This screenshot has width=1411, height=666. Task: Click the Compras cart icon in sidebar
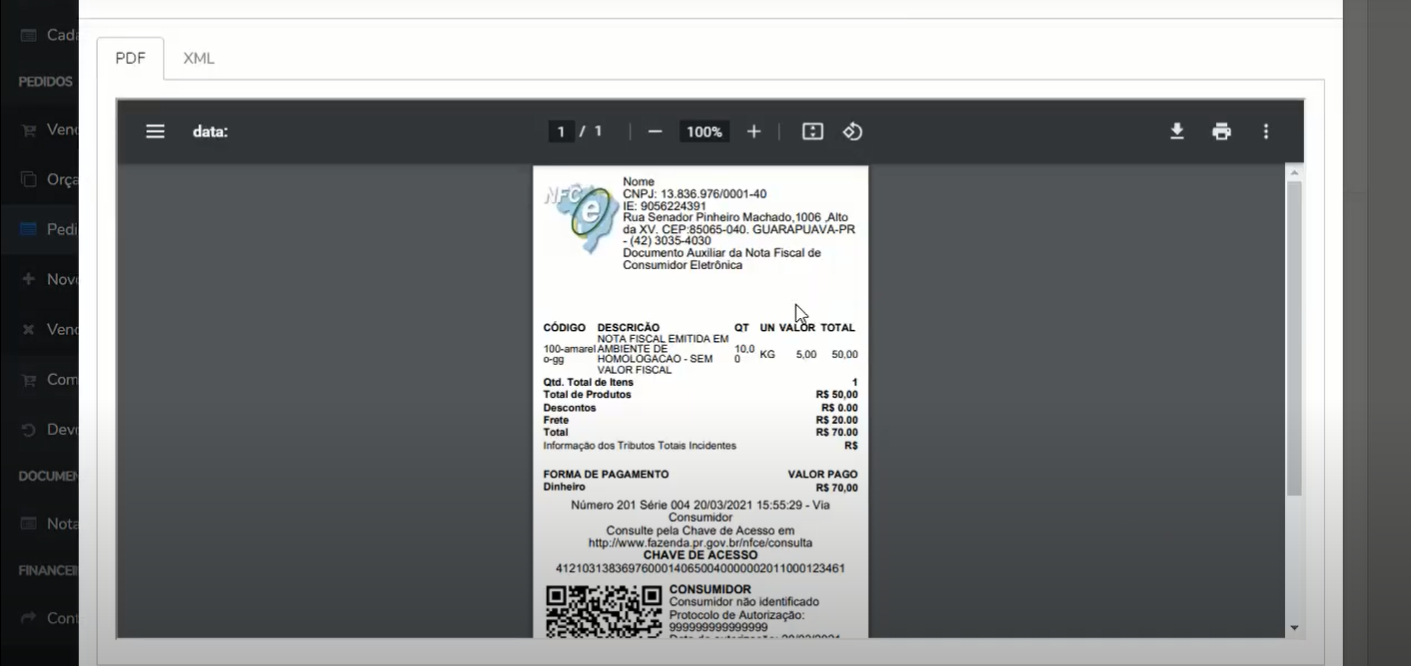[28, 379]
